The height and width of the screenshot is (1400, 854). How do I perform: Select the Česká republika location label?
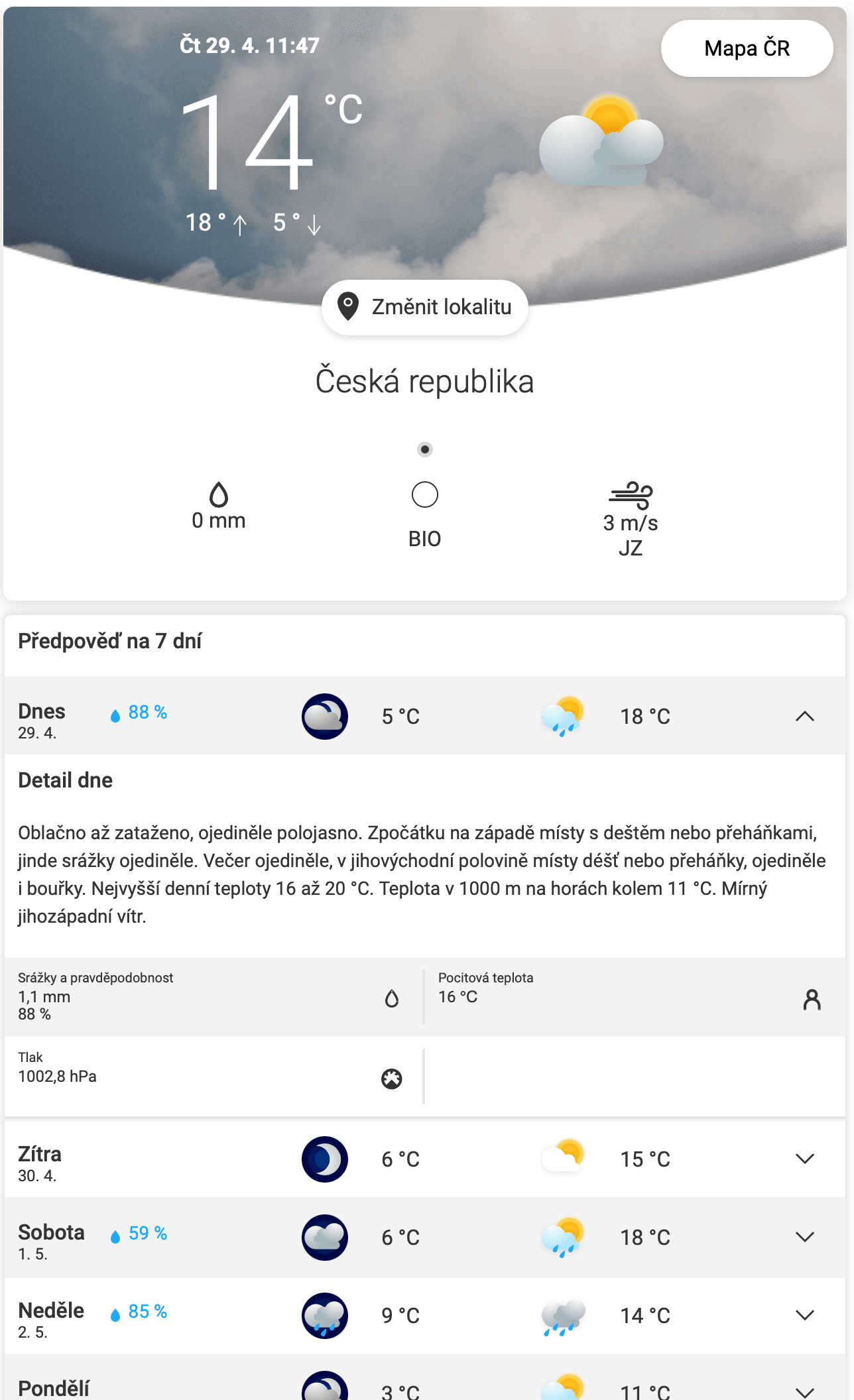424,380
